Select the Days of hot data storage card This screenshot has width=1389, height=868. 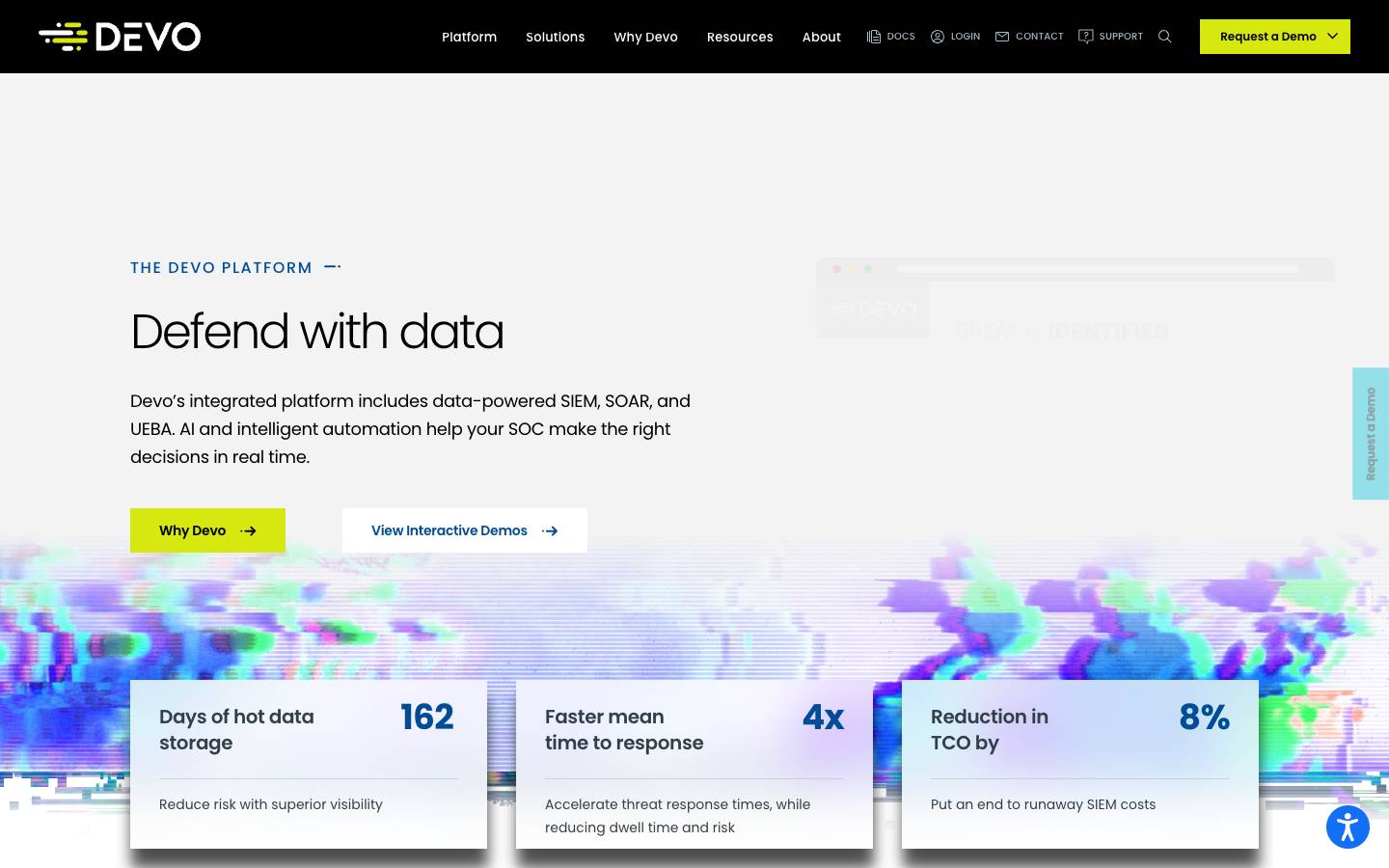click(x=309, y=764)
